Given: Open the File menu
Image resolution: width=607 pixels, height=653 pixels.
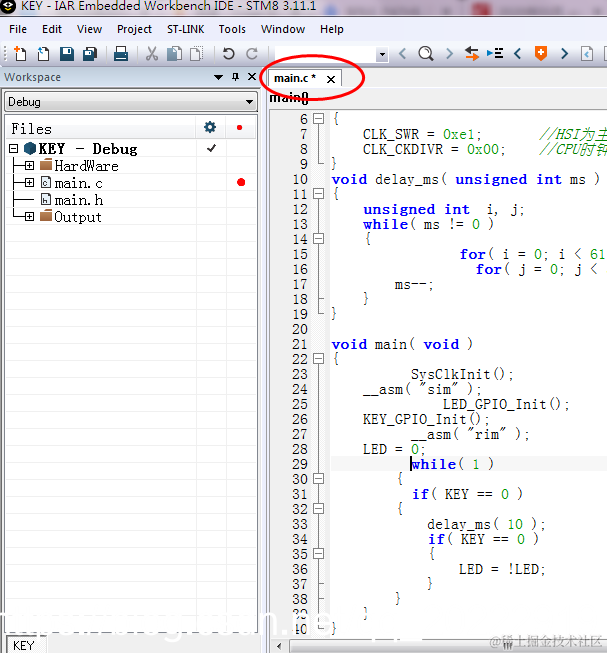Looking at the screenshot, I should tap(18, 29).
